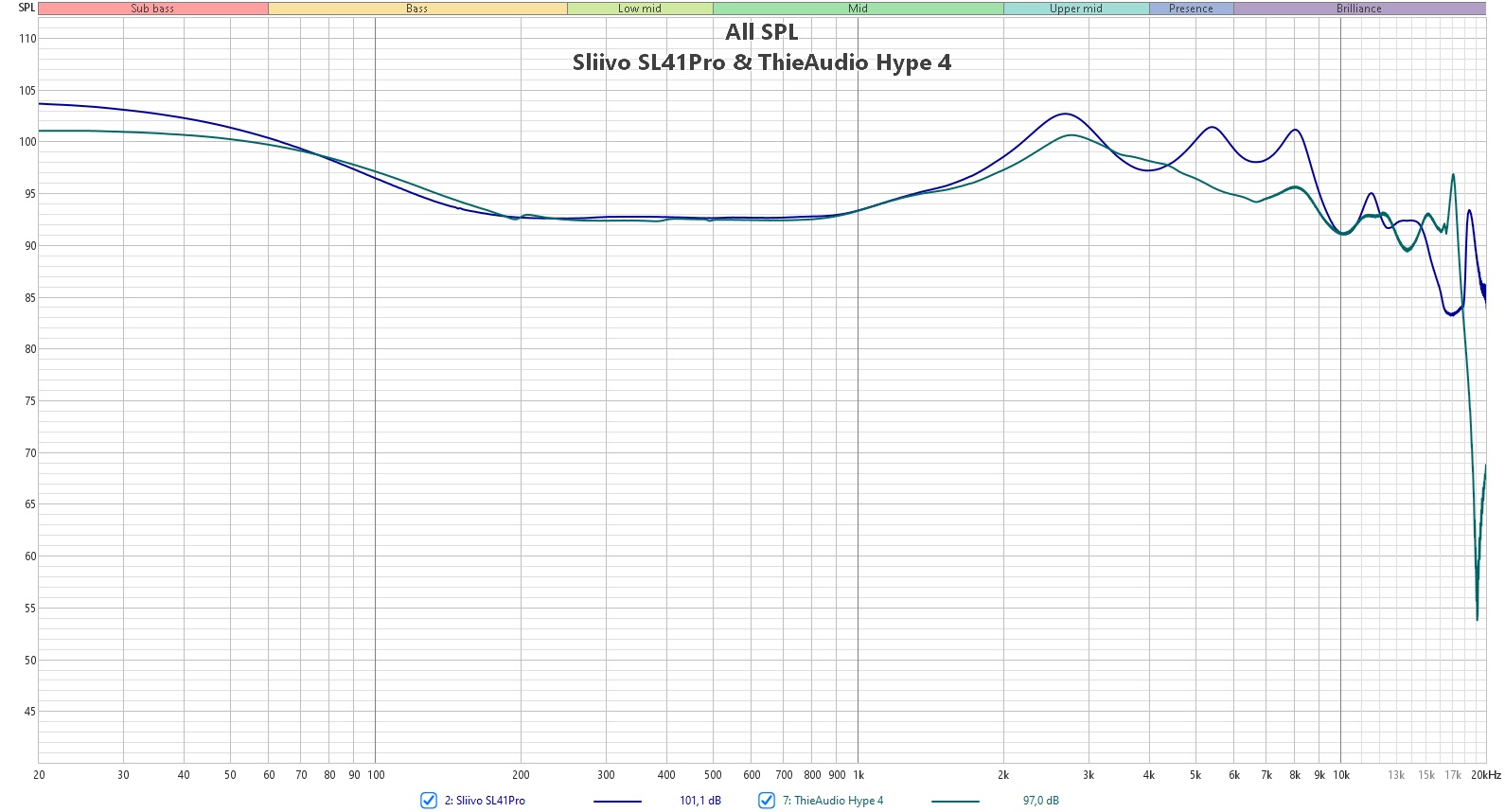Click the dark blue Sliivo legend line
The width and height of the screenshot is (1505, 812).
click(x=617, y=802)
